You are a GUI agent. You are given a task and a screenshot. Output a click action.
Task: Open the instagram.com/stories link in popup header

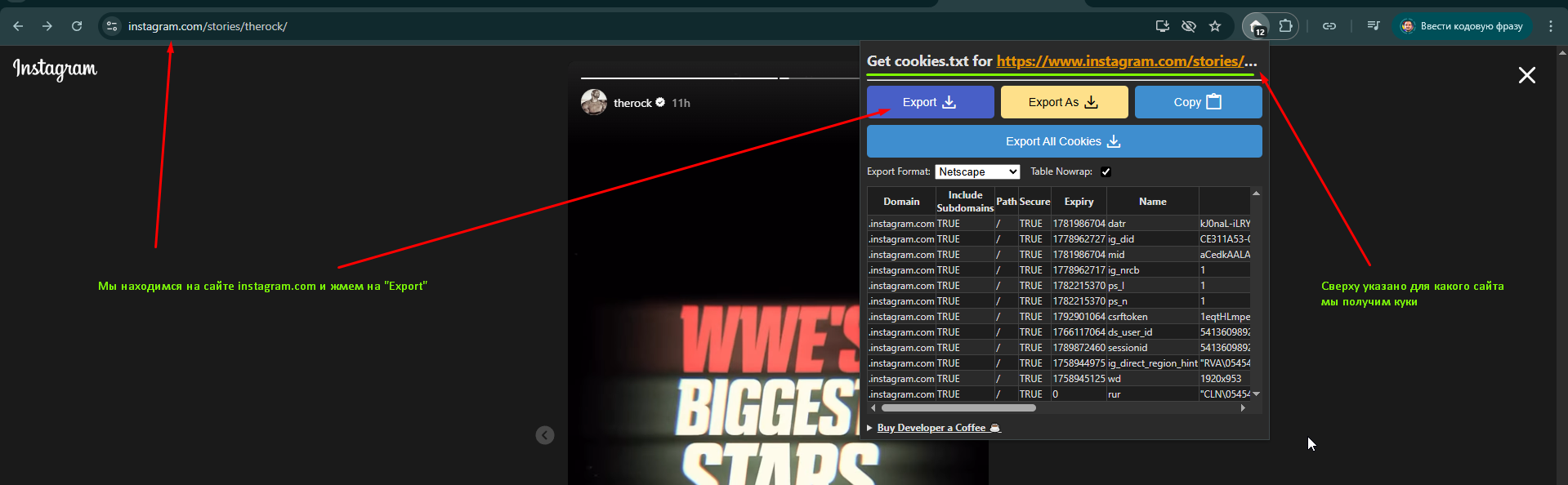(1119, 61)
